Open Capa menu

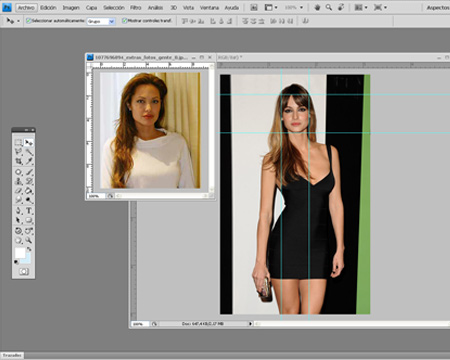click(x=91, y=7)
